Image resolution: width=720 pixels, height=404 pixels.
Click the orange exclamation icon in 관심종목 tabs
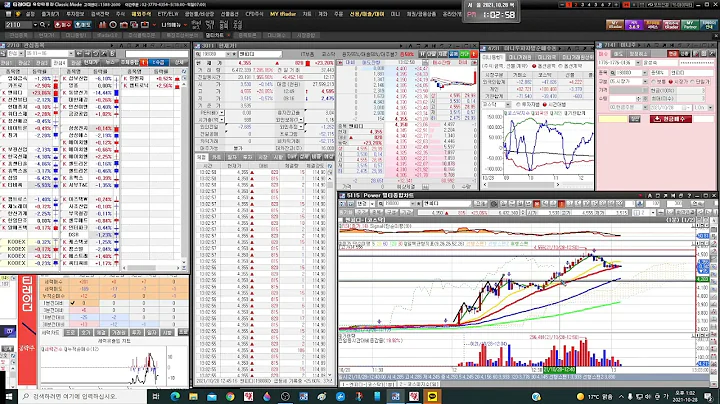pos(144,62)
